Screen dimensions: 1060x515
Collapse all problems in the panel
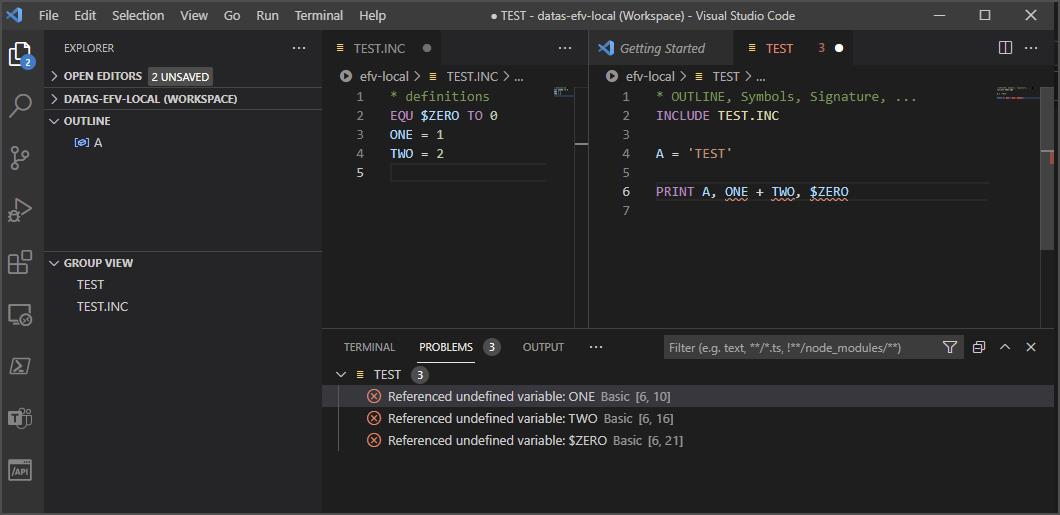pyautogui.click(x=978, y=347)
